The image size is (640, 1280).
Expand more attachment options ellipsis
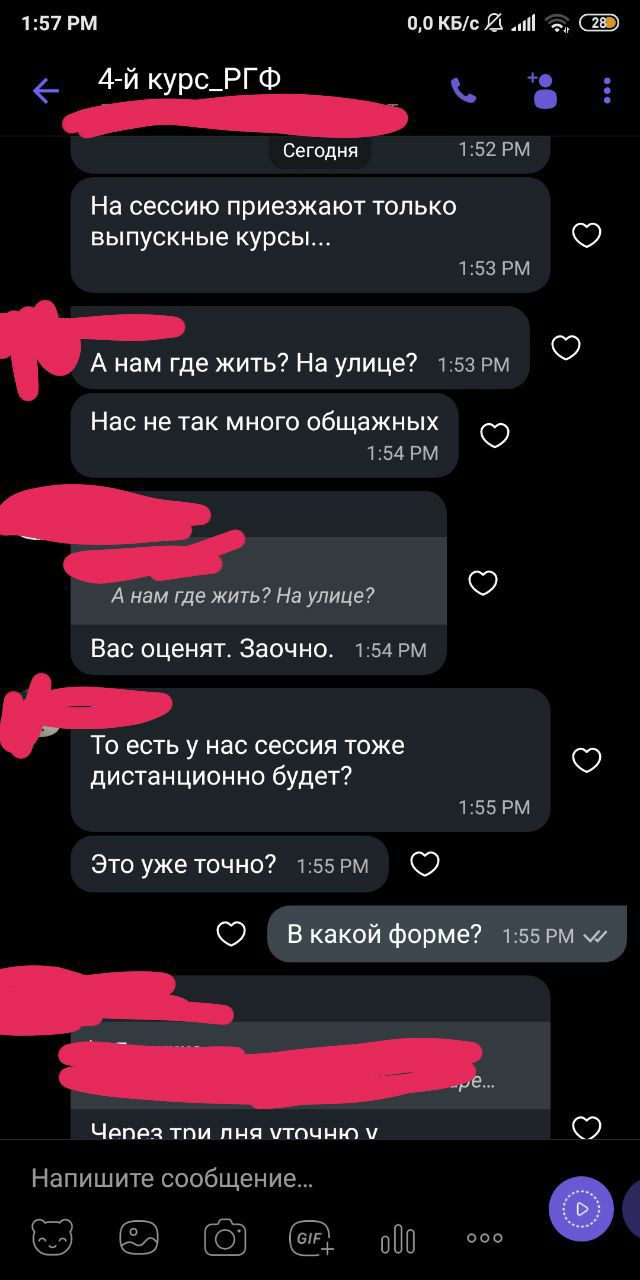(x=485, y=1238)
